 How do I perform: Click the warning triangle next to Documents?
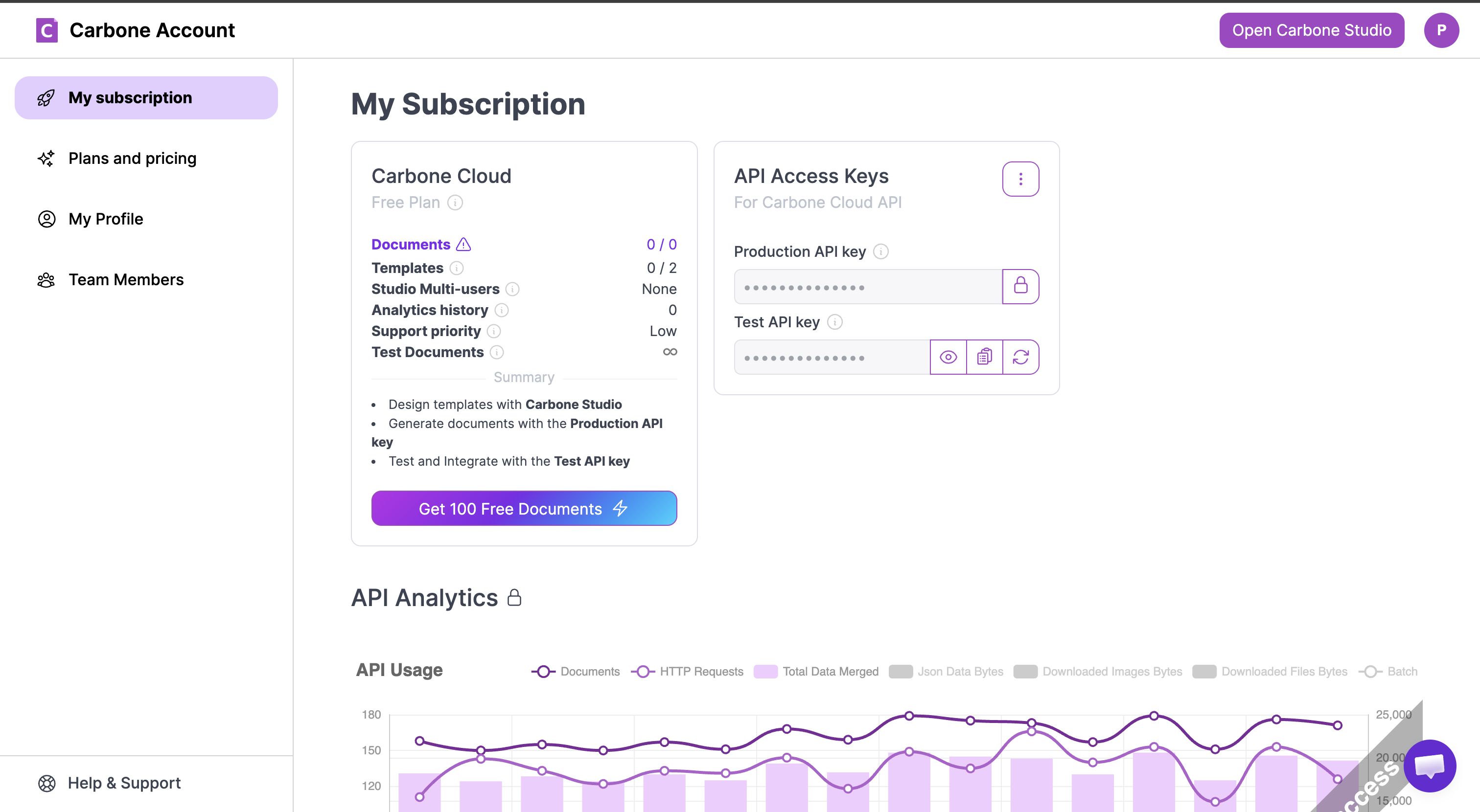click(463, 244)
